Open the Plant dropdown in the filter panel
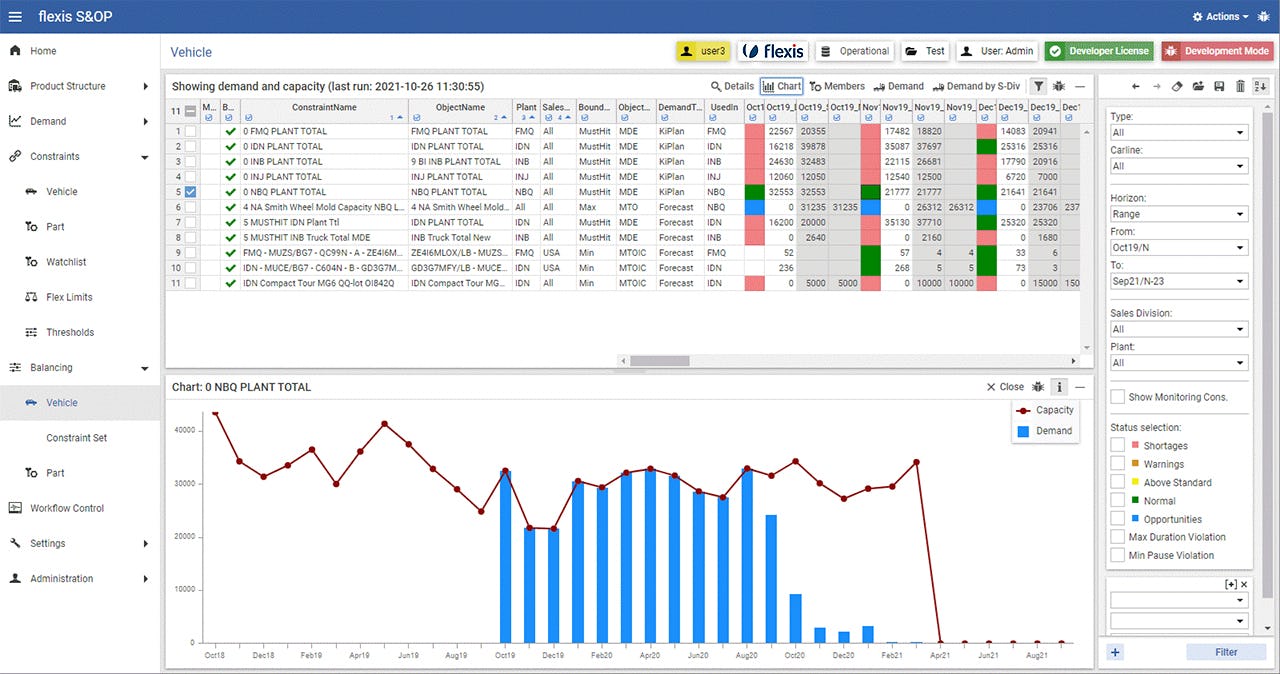Screen dimensions: 1280x674 1178,363
